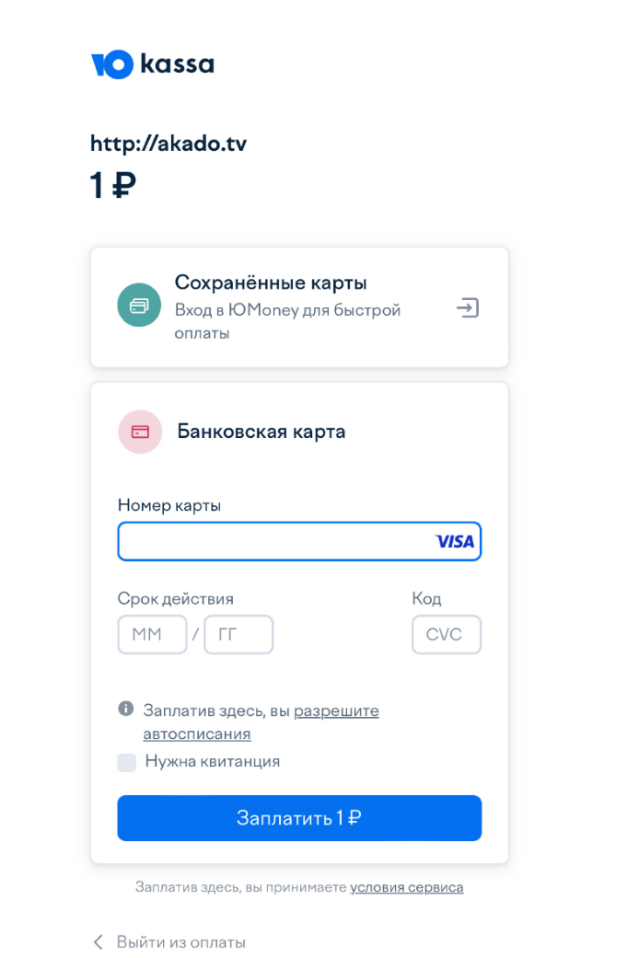
Task: Click the MM expiry month field
Action: (x=152, y=634)
